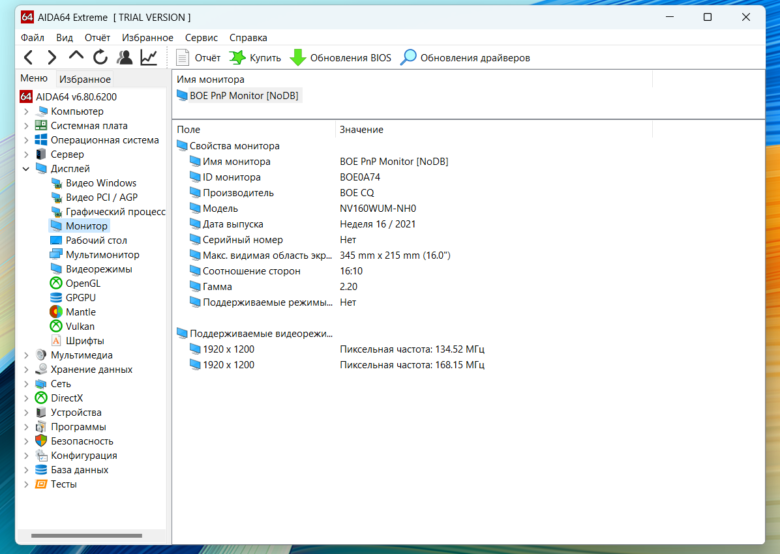This screenshot has height=554, width=780.
Task: Click the sidebar horizontal scrollbar
Action: [87, 536]
